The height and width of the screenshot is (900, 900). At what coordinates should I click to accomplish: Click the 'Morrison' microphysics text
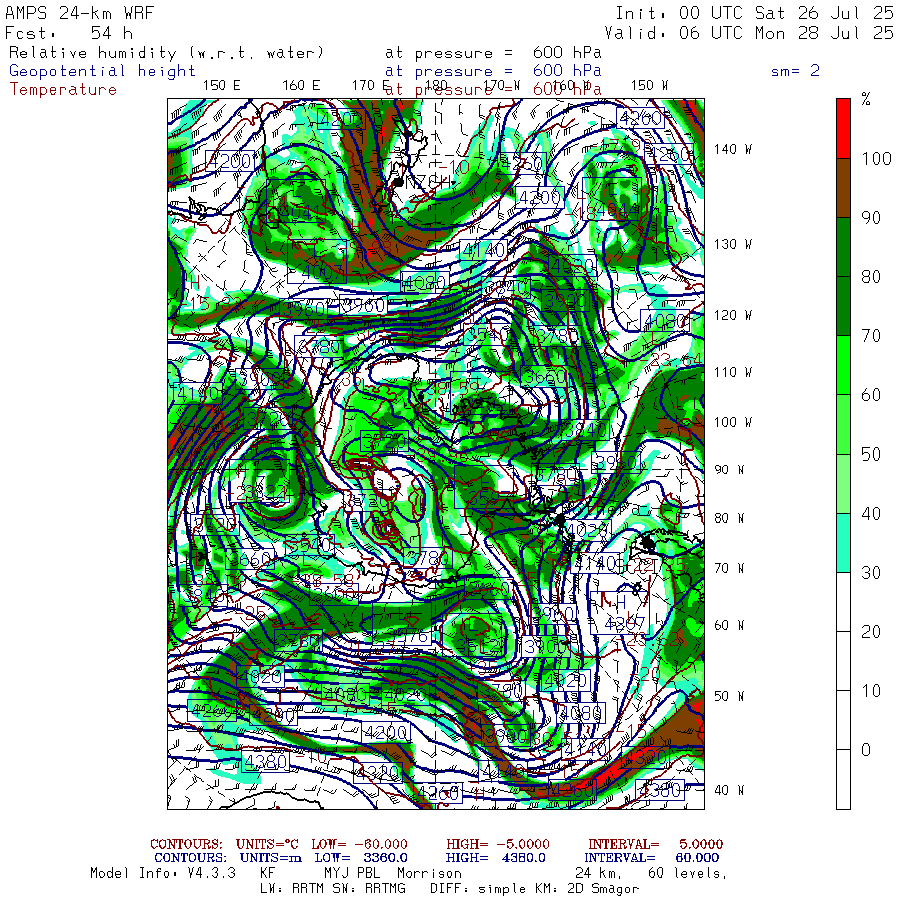pyautogui.click(x=429, y=874)
